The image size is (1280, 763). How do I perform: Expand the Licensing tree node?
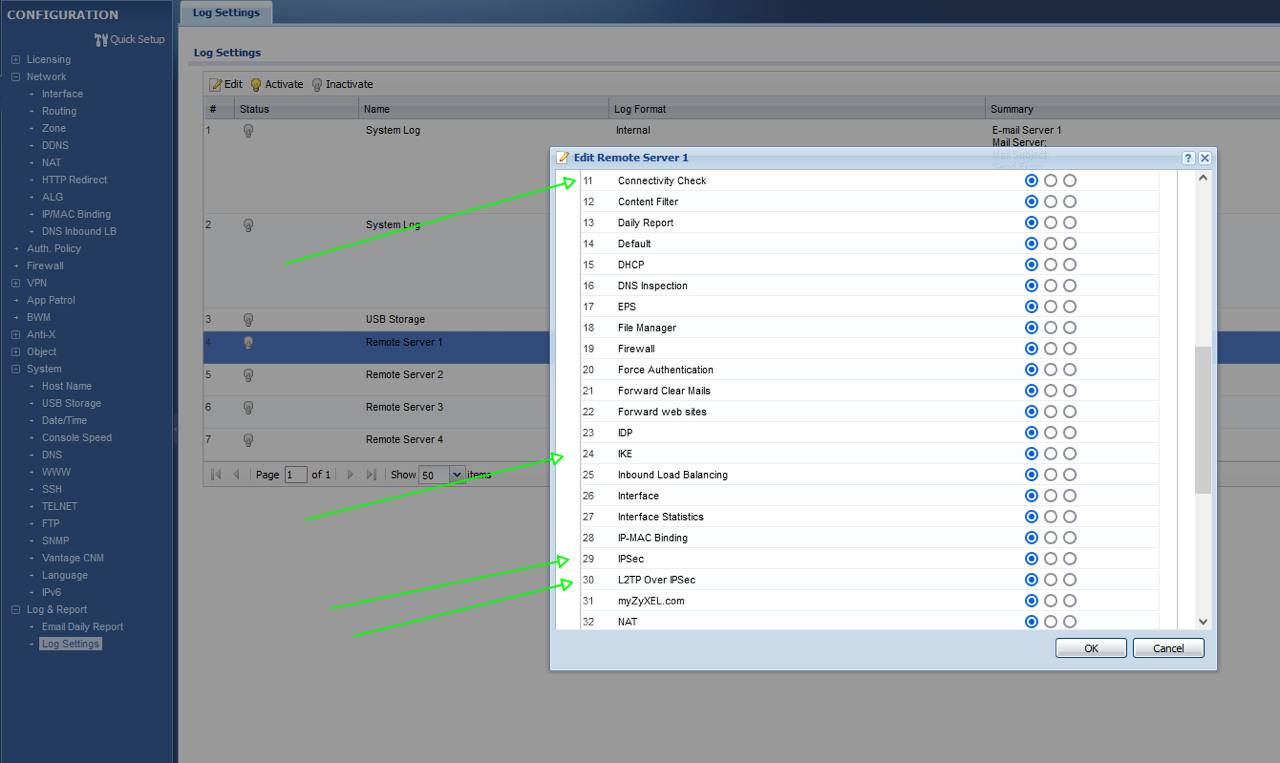coord(15,60)
